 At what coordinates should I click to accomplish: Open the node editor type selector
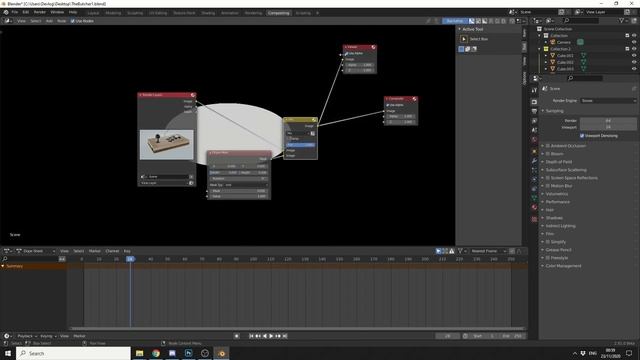8,21
